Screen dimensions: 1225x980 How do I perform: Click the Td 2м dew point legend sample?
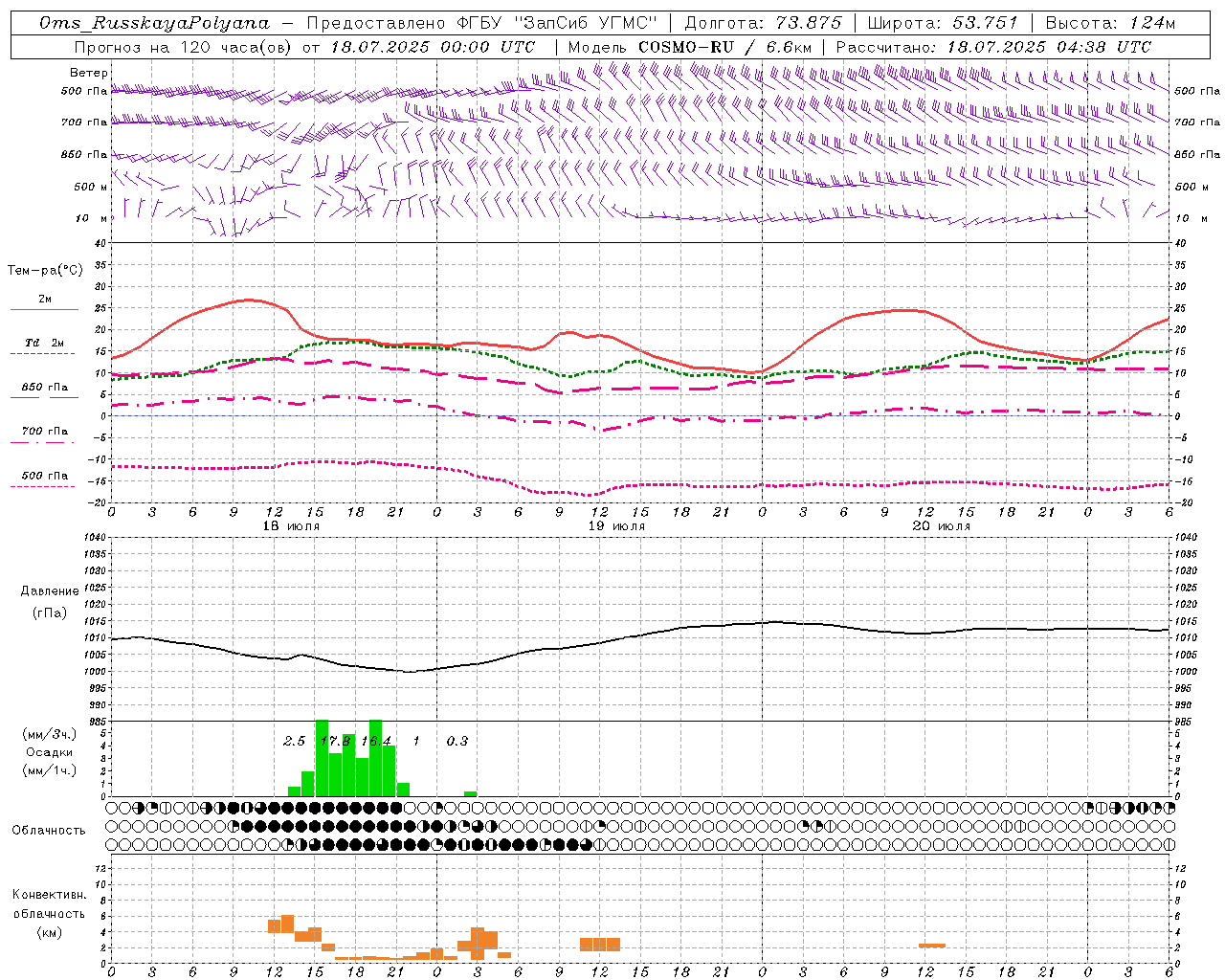pyautogui.click(x=42, y=354)
